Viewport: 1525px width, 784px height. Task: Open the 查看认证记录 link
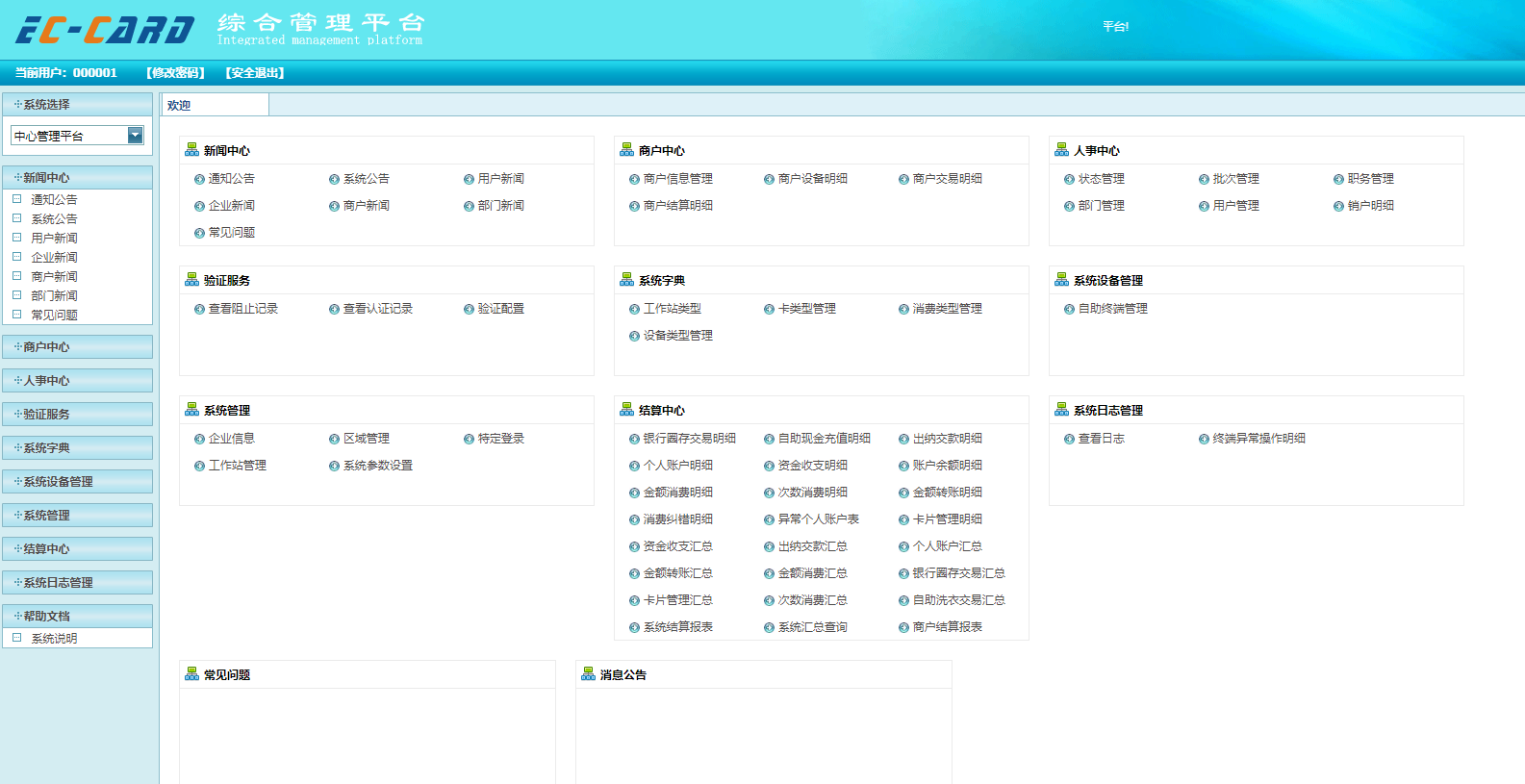tap(378, 309)
